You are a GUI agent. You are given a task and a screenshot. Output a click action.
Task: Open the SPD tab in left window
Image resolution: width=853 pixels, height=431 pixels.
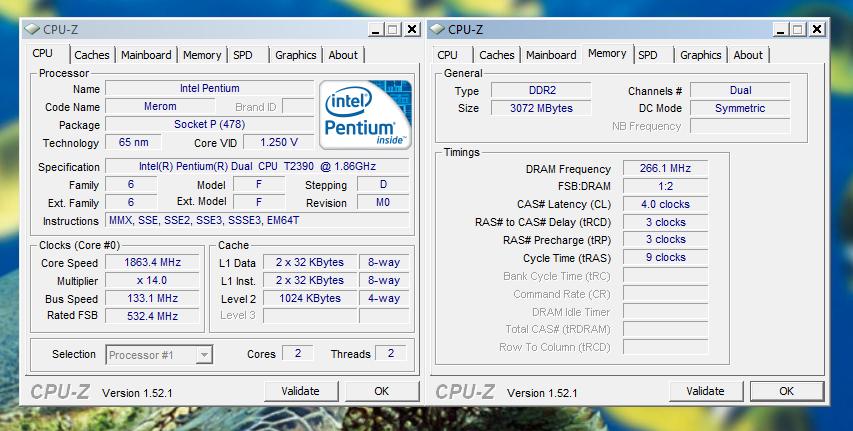point(243,55)
